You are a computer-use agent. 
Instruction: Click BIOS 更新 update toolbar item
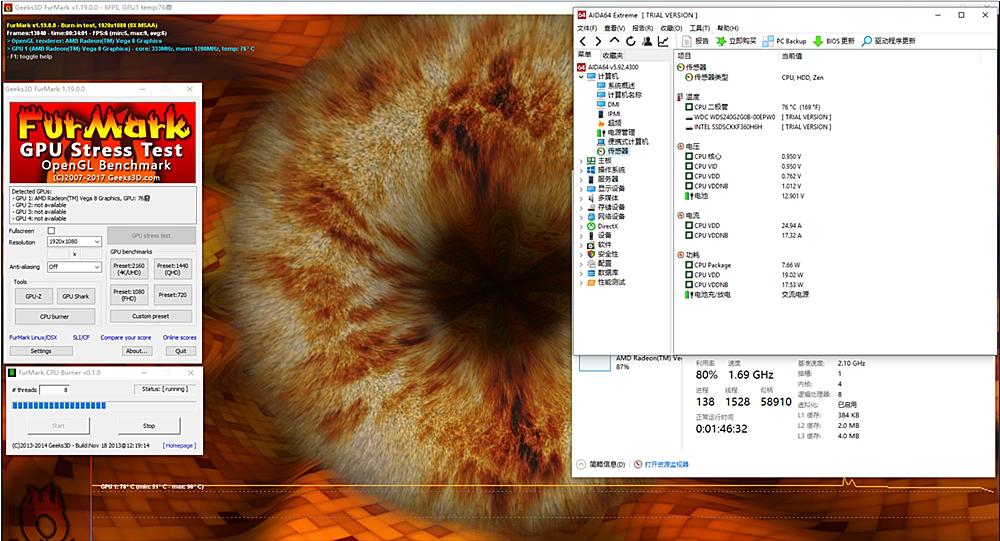(834, 41)
